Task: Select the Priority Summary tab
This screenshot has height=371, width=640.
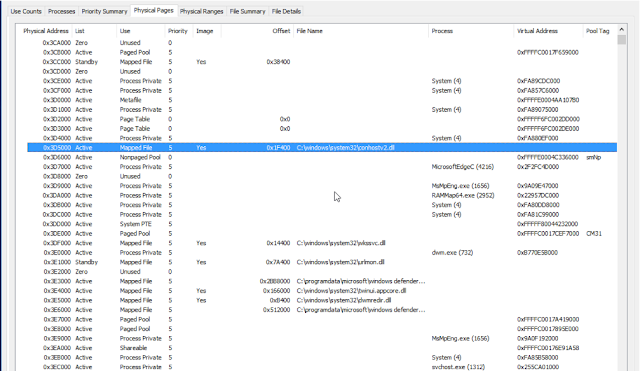Action: [x=104, y=11]
